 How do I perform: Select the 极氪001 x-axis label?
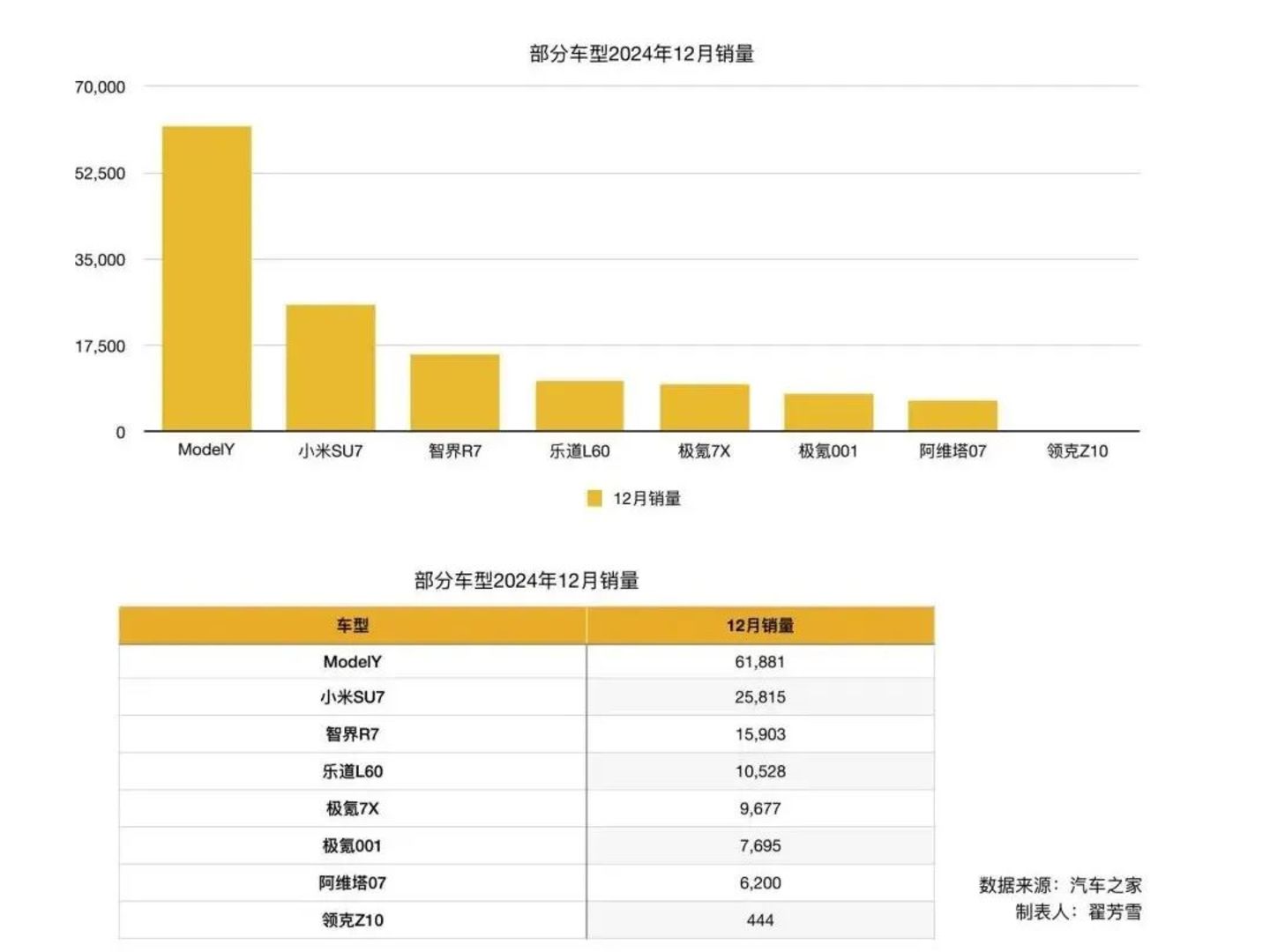tap(827, 451)
